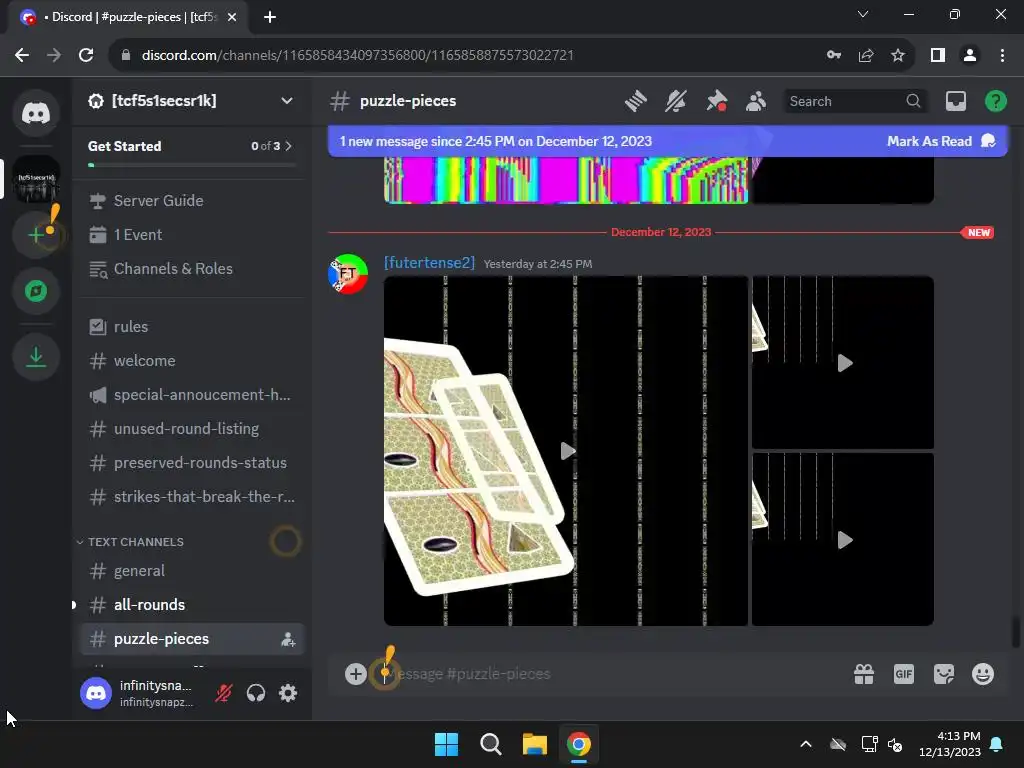Play the upper right video thumbnail
Viewport: 1024px width, 768px height.
coord(844,363)
